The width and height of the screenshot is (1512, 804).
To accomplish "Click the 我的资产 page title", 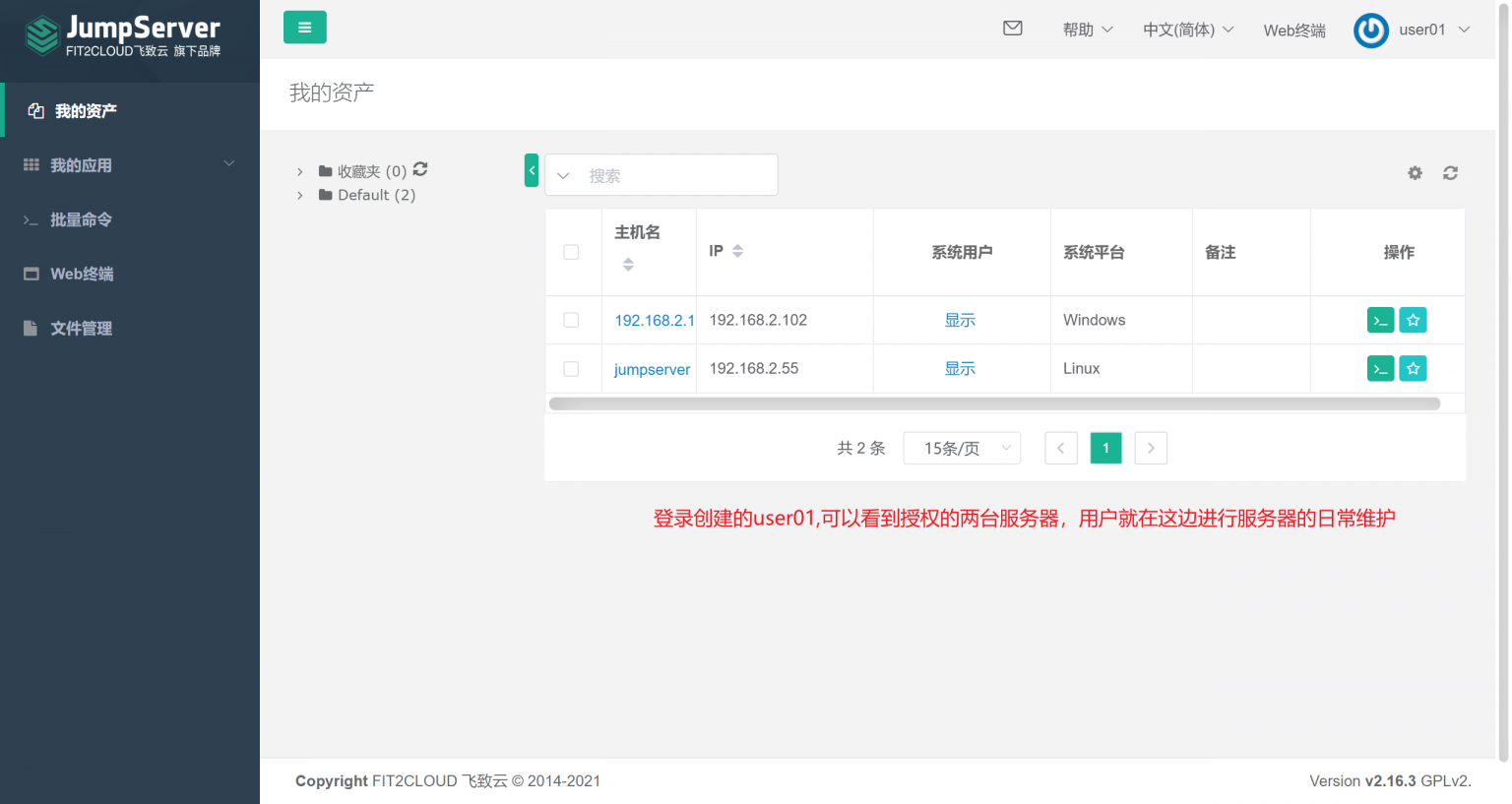I will pyautogui.click(x=332, y=93).
